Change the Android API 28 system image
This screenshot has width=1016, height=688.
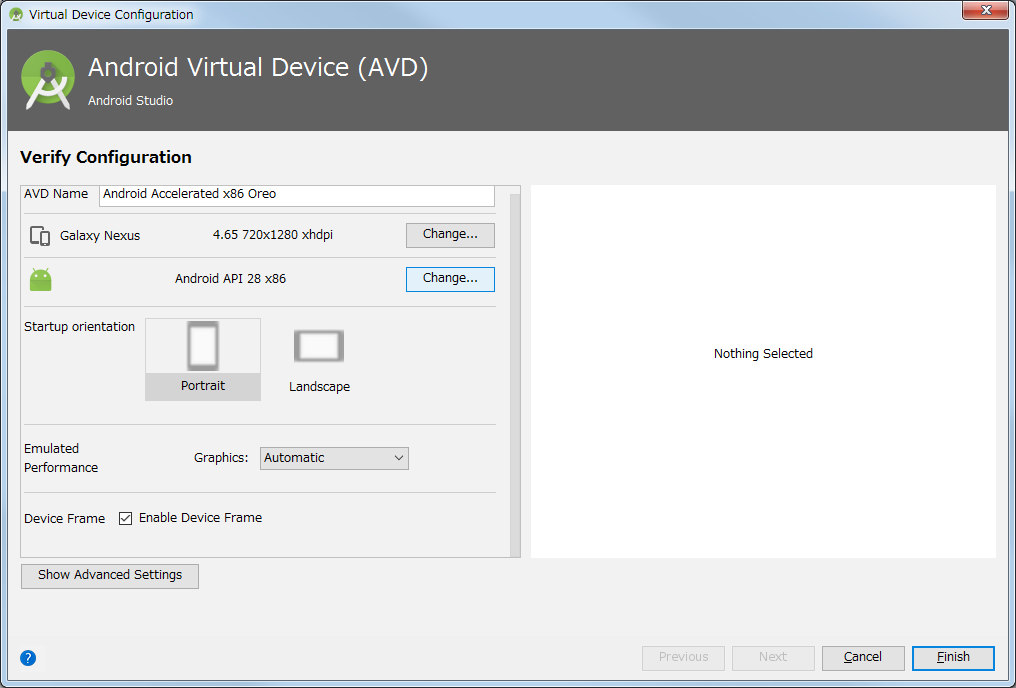coord(450,279)
